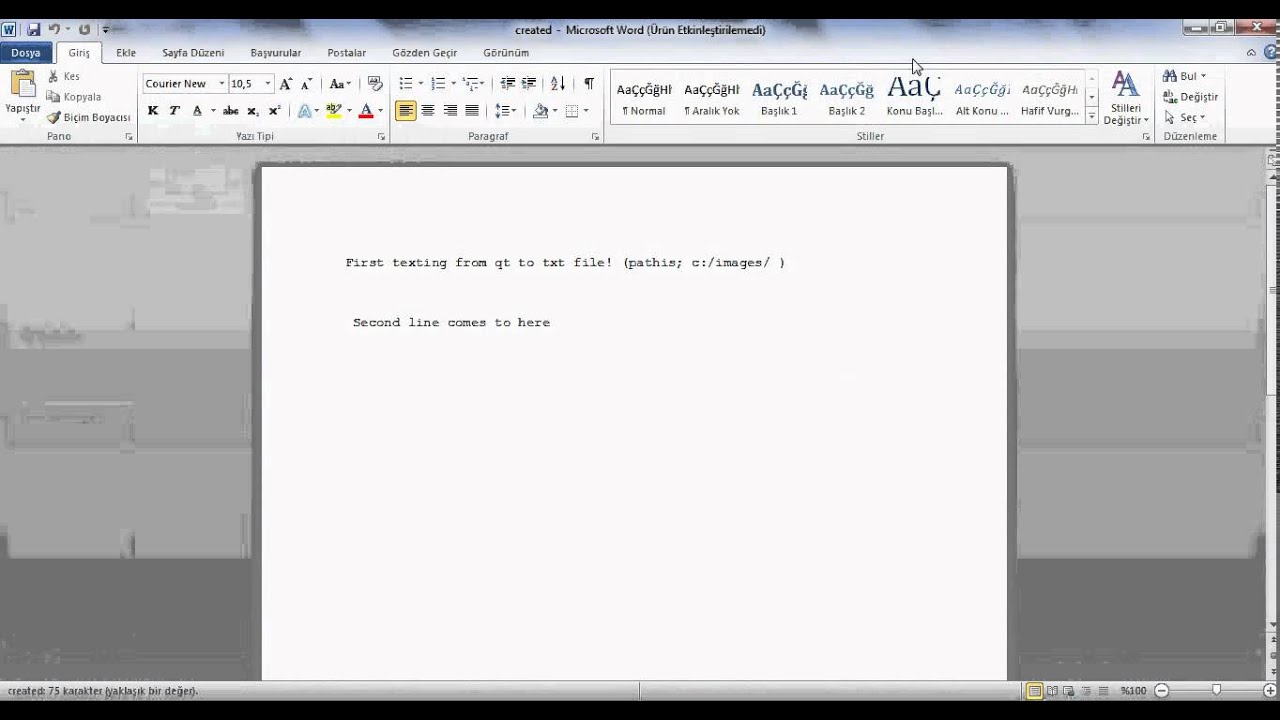This screenshot has width=1280, height=720.
Task: Toggle subscript x₂ formatting
Action: 252,111
